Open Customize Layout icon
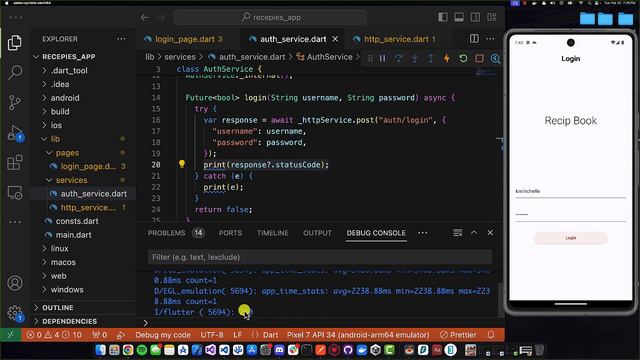640x360 pixels. click(x=491, y=17)
